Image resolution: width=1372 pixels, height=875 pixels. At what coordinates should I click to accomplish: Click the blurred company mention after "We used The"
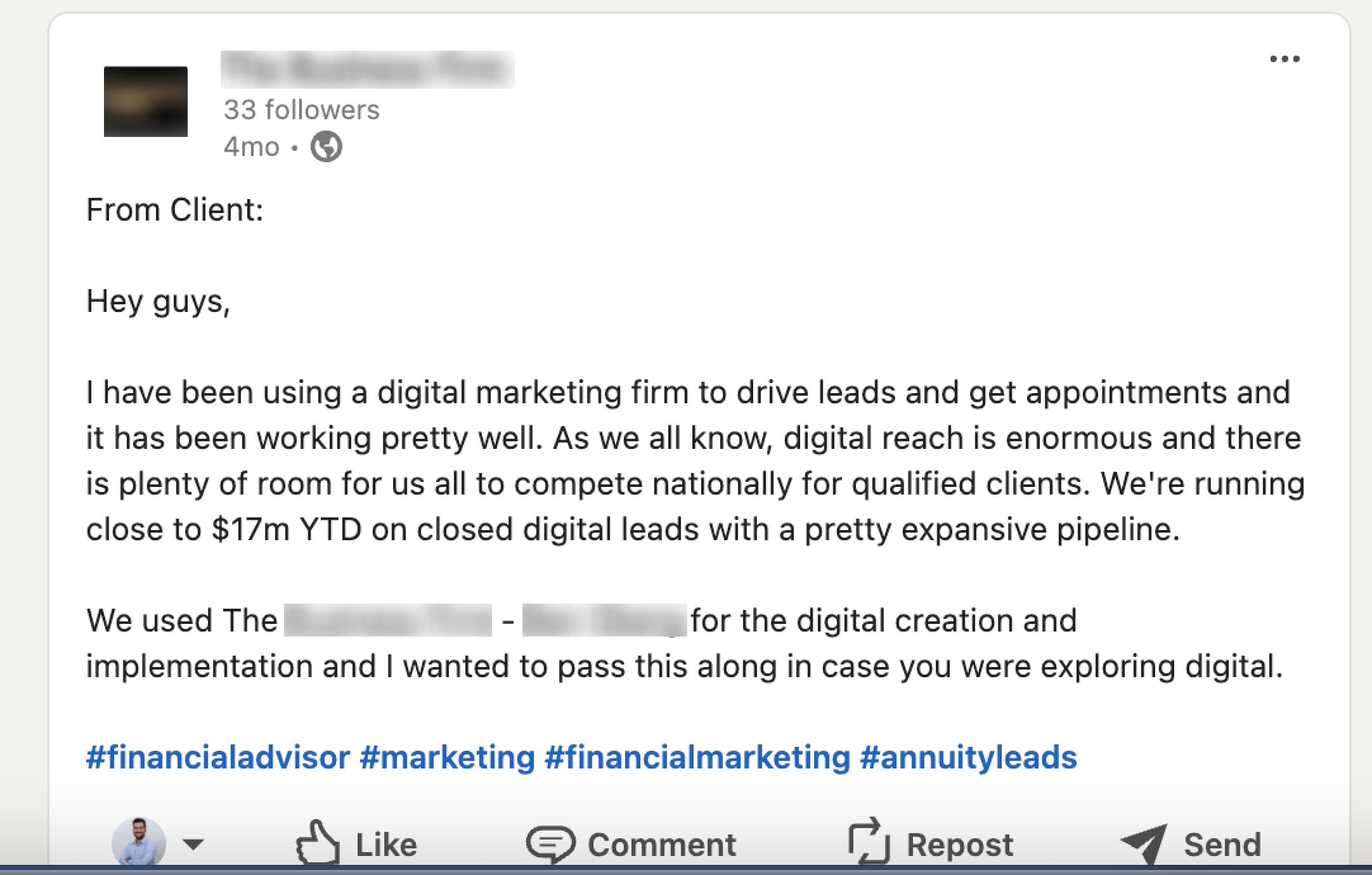point(387,620)
